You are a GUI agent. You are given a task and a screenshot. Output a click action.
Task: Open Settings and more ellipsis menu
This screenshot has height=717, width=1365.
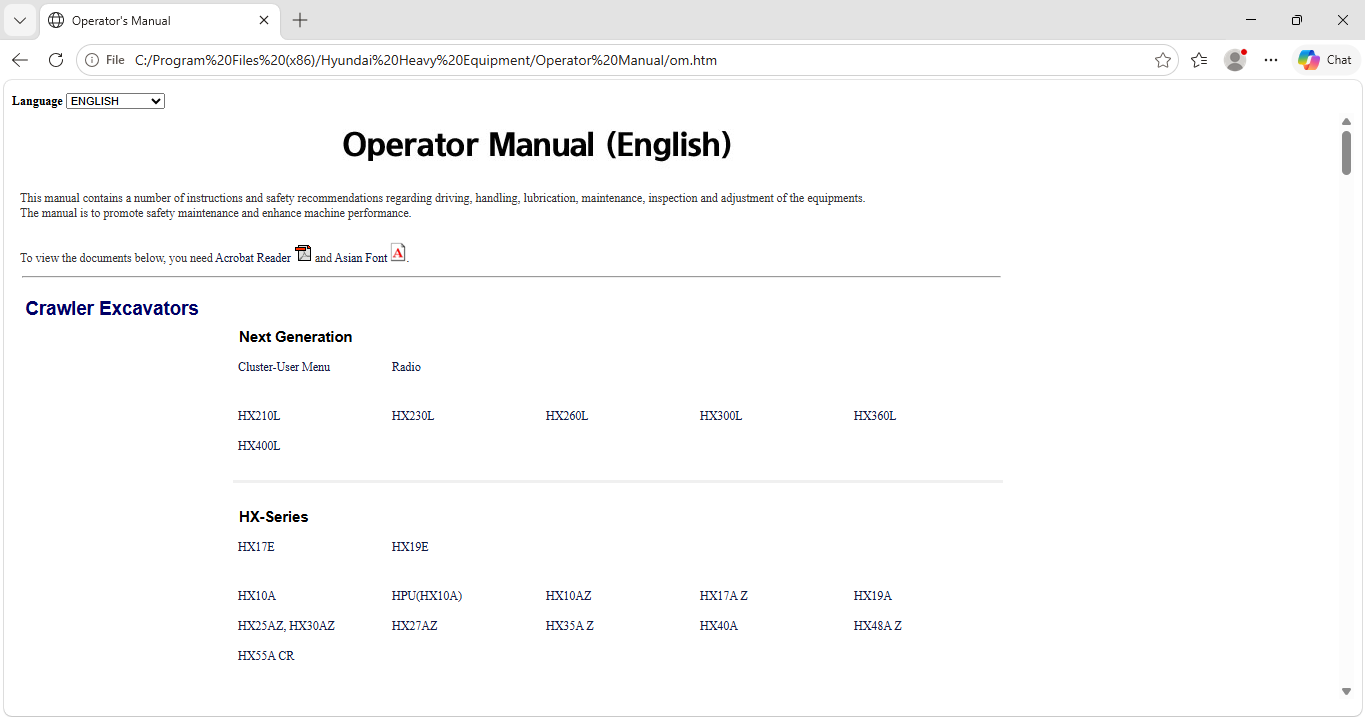coord(1271,60)
